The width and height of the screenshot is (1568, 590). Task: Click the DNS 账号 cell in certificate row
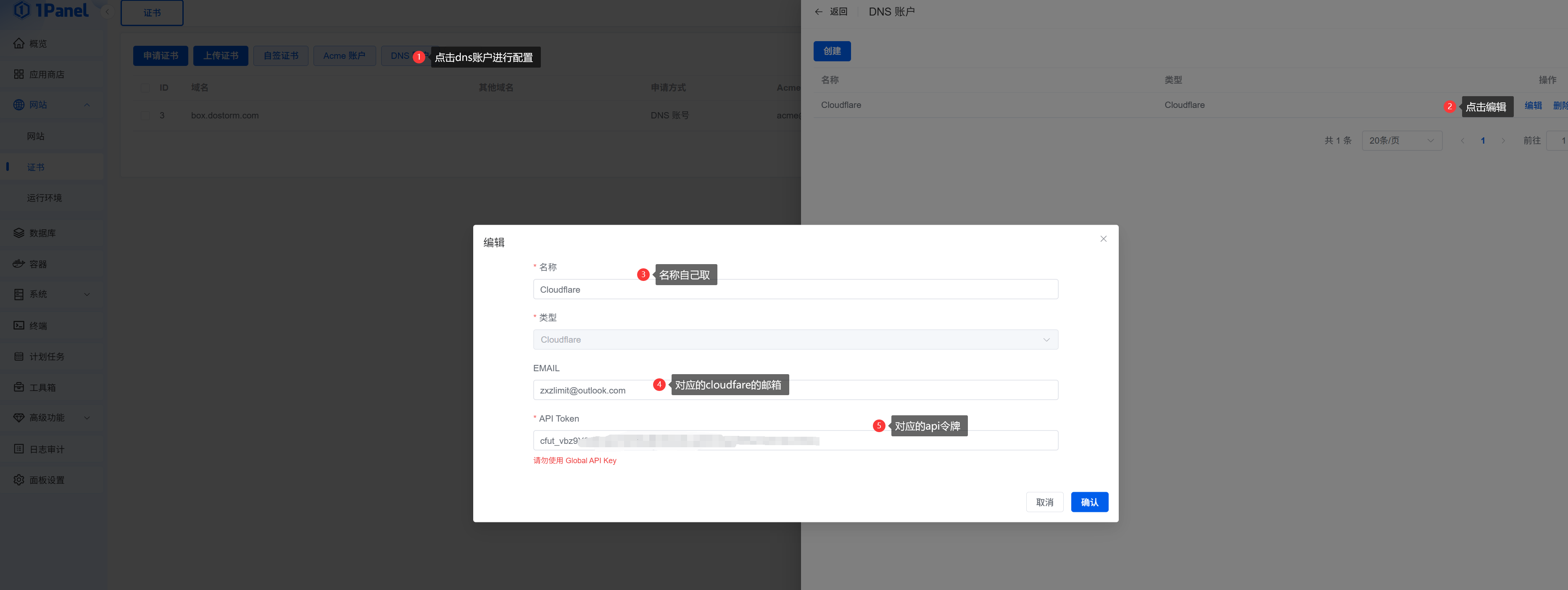pos(669,115)
